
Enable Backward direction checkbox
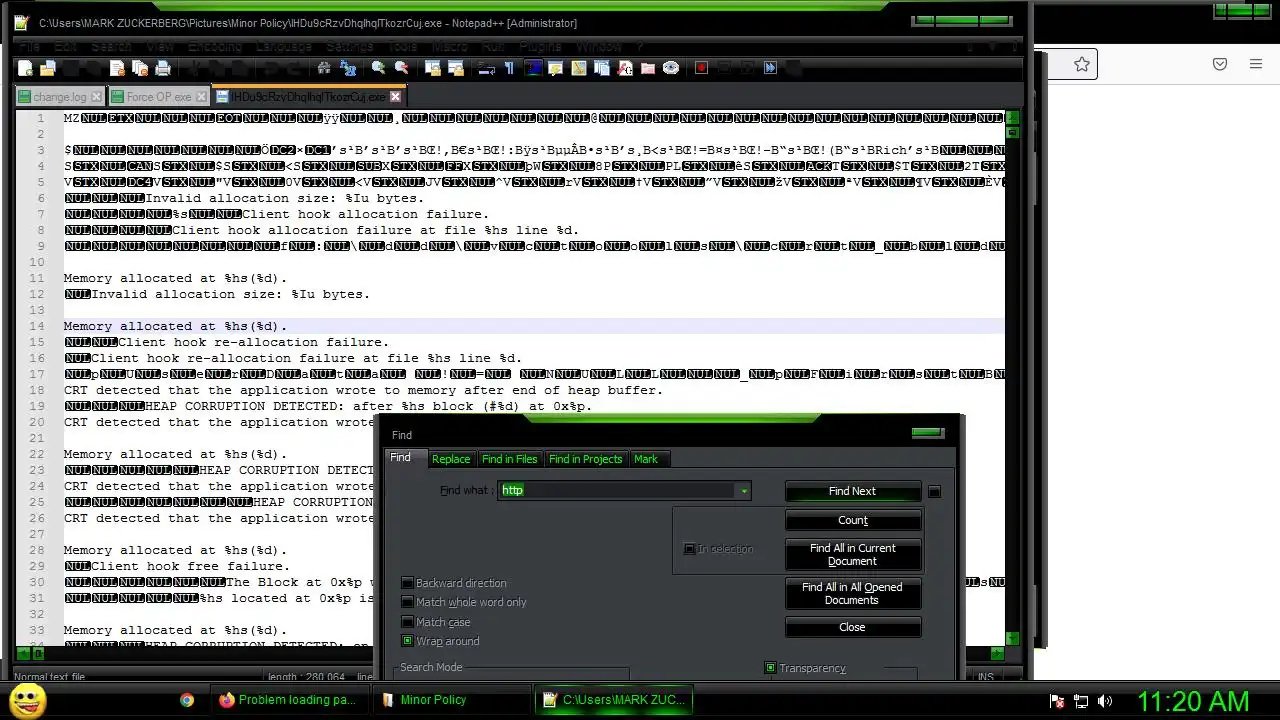(x=407, y=583)
